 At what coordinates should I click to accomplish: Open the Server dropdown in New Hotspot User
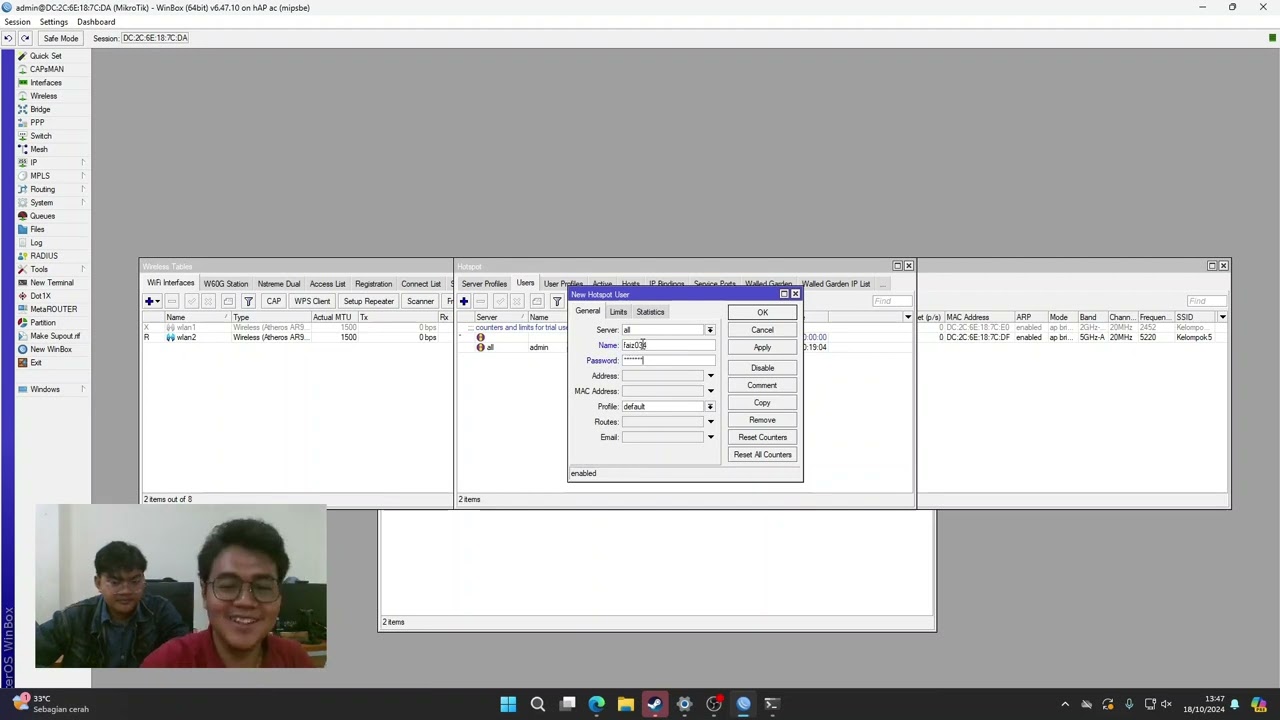710,330
